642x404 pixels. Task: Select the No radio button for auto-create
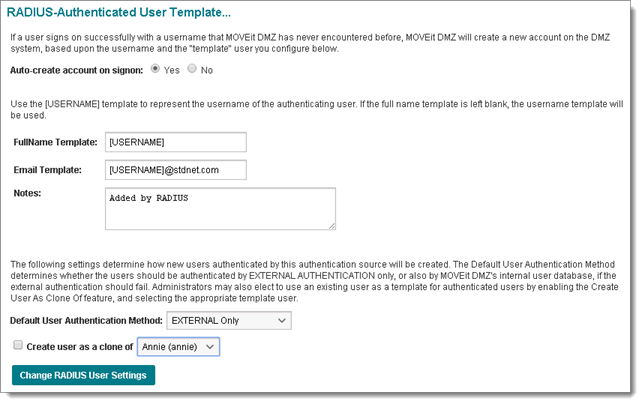click(x=192, y=70)
